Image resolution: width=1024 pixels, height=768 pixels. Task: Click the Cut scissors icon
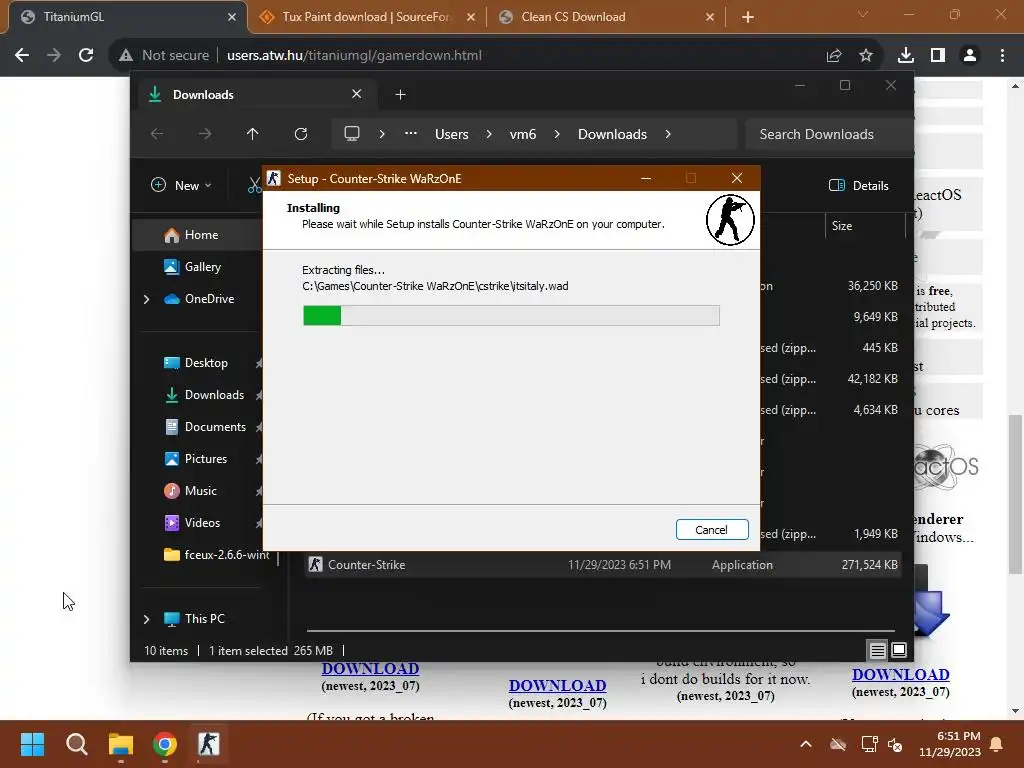pyautogui.click(x=255, y=185)
